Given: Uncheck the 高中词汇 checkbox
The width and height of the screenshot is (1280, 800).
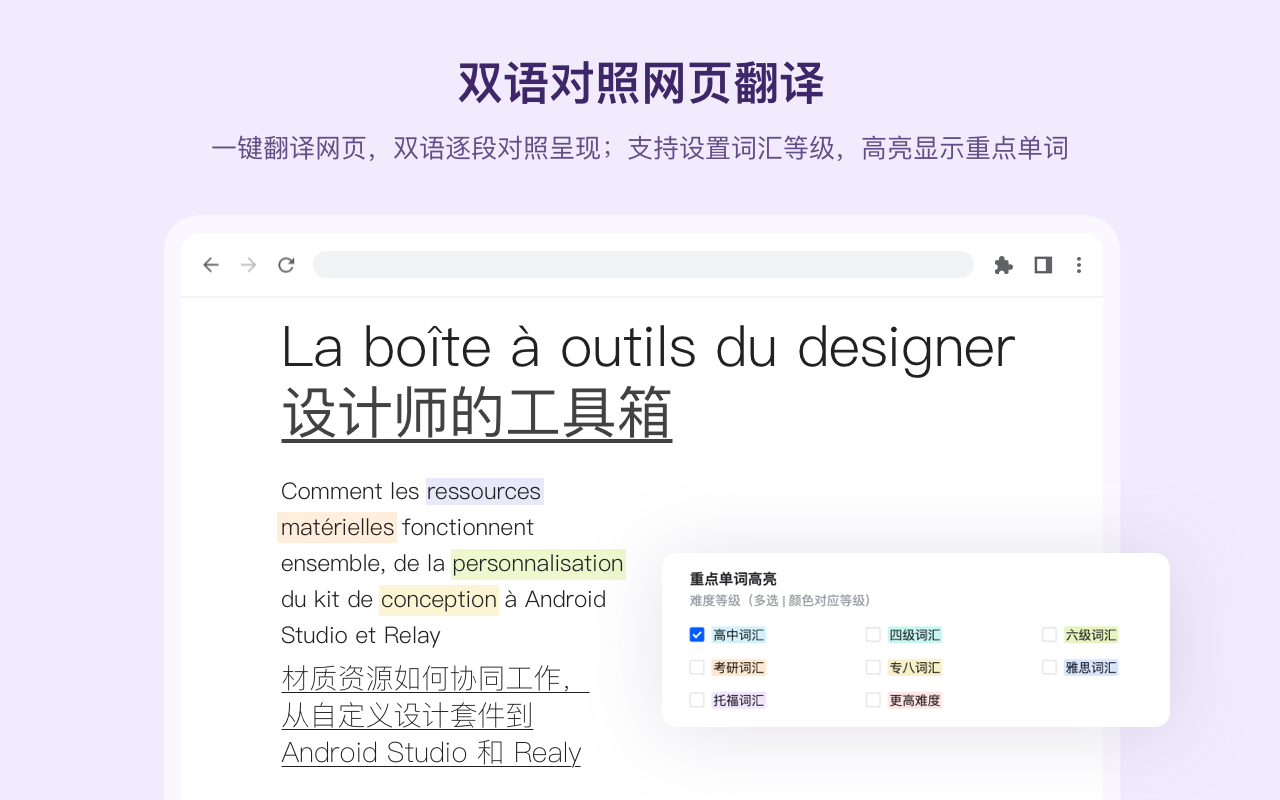Looking at the screenshot, I should [x=697, y=634].
